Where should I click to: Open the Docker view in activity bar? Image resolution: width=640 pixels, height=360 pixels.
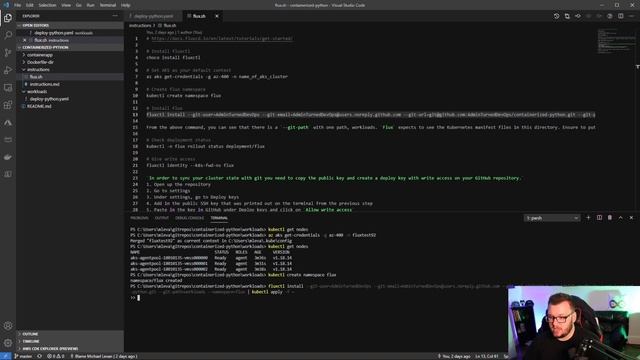click(8, 157)
